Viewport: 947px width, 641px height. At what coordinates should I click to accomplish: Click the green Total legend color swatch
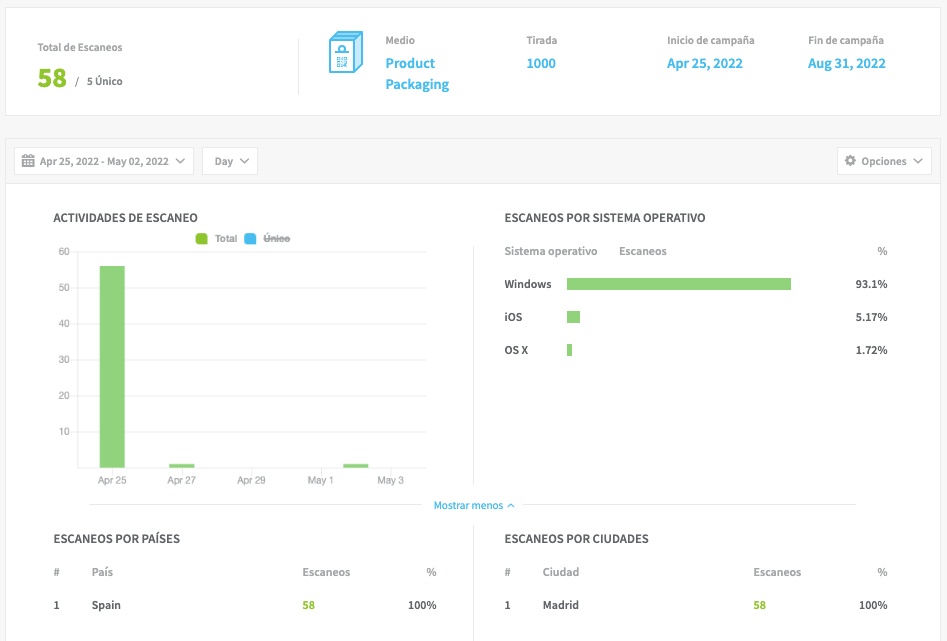(x=201, y=239)
